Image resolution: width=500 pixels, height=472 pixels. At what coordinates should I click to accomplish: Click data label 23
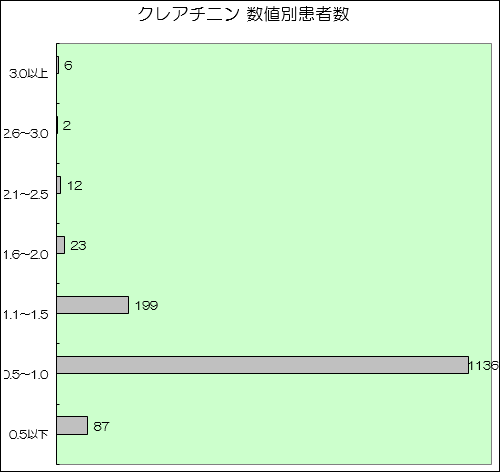[x=78, y=246]
